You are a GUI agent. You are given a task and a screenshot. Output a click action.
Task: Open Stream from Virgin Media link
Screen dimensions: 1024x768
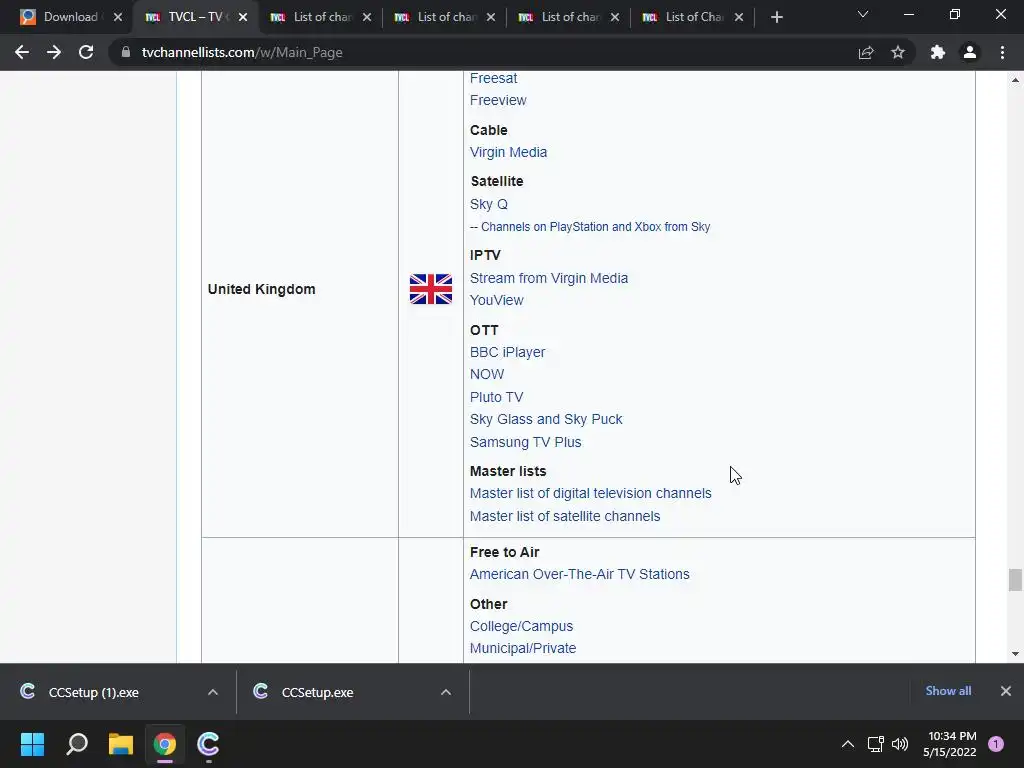click(x=549, y=278)
